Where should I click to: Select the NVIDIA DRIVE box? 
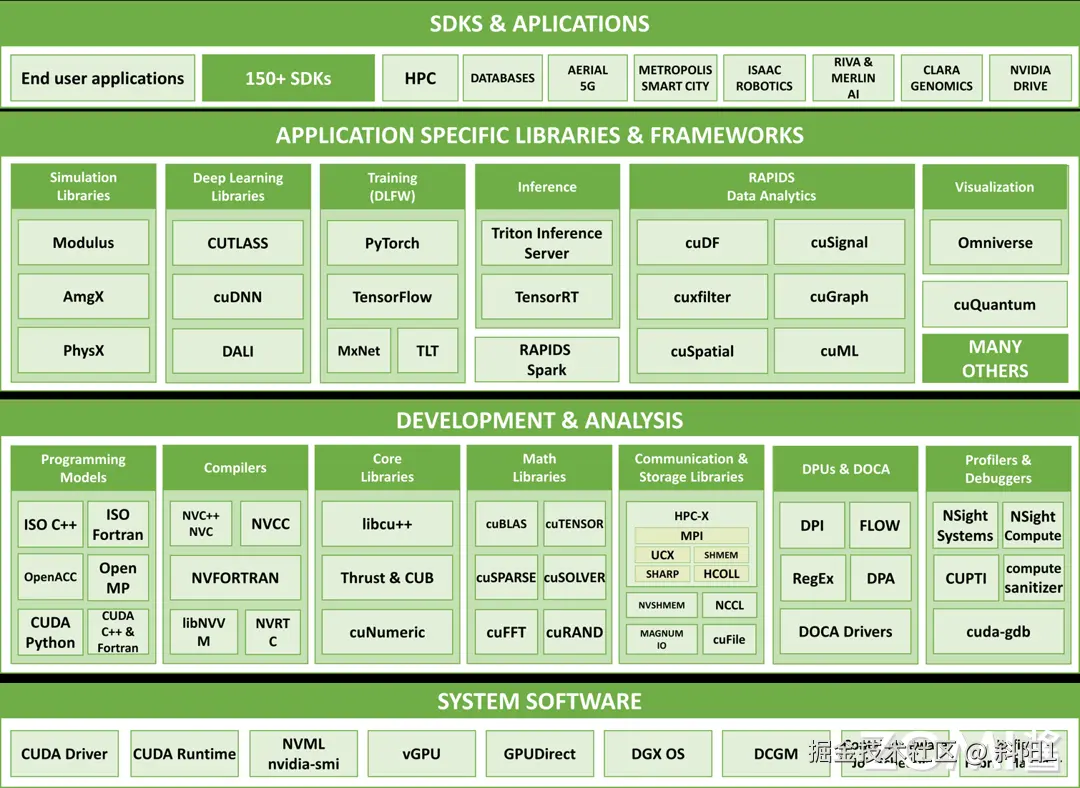[x=1030, y=78]
